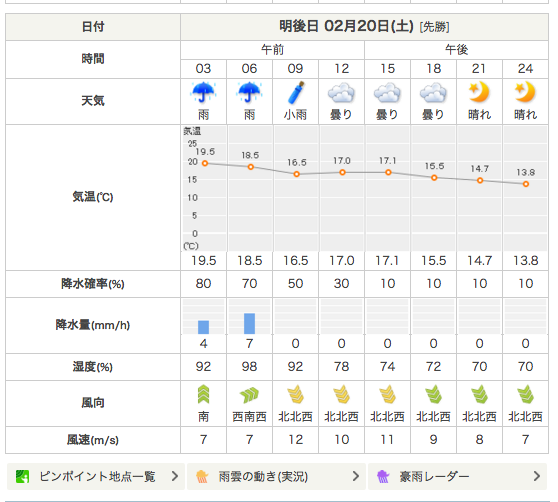Click chevron arrow on ピンポイント地点一覧 button

(175, 476)
